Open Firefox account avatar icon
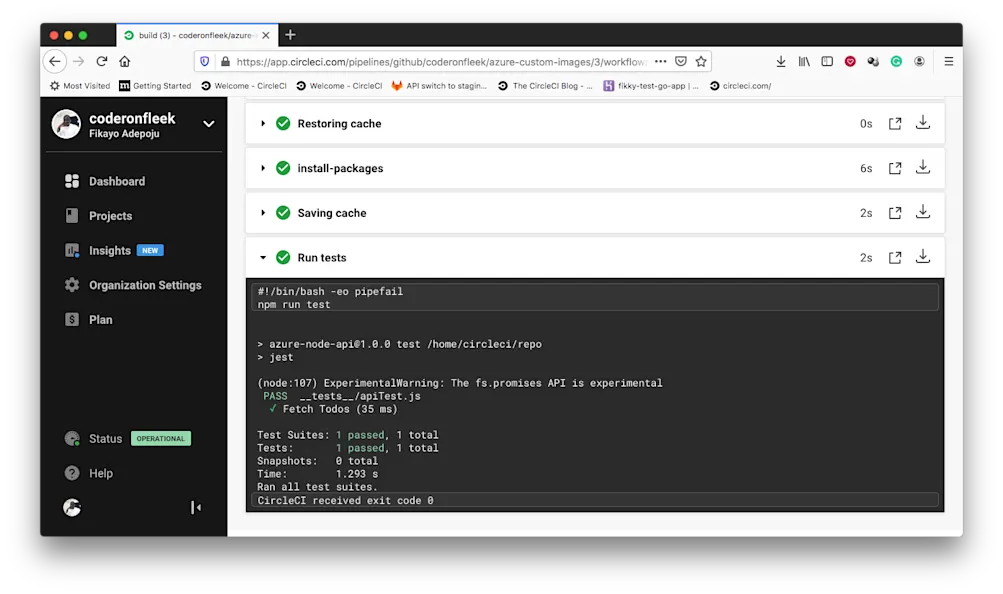This screenshot has height=594, width=1003. click(919, 61)
